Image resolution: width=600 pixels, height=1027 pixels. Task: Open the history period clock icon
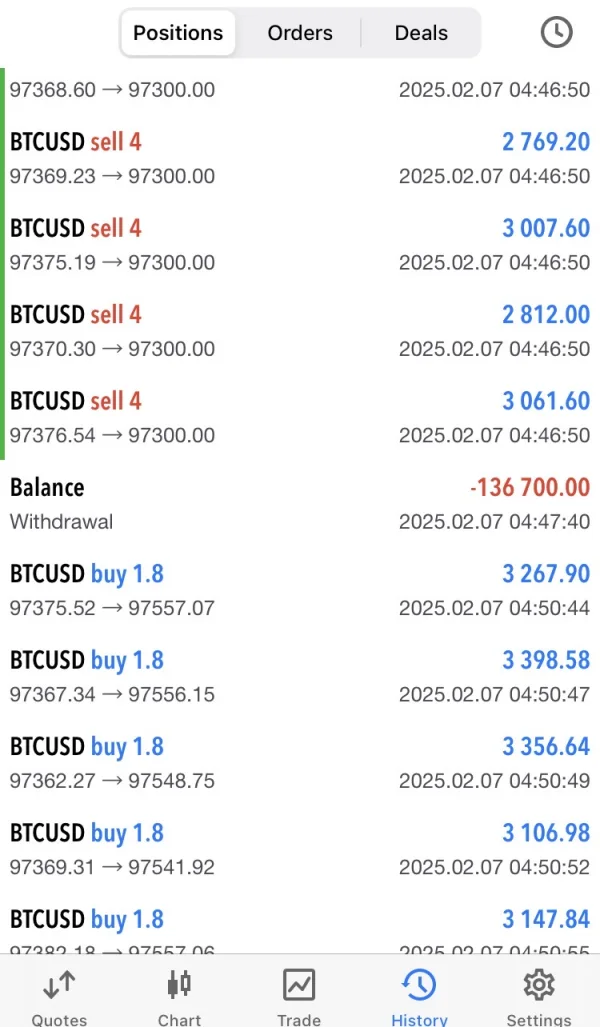click(x=556, y=32)
